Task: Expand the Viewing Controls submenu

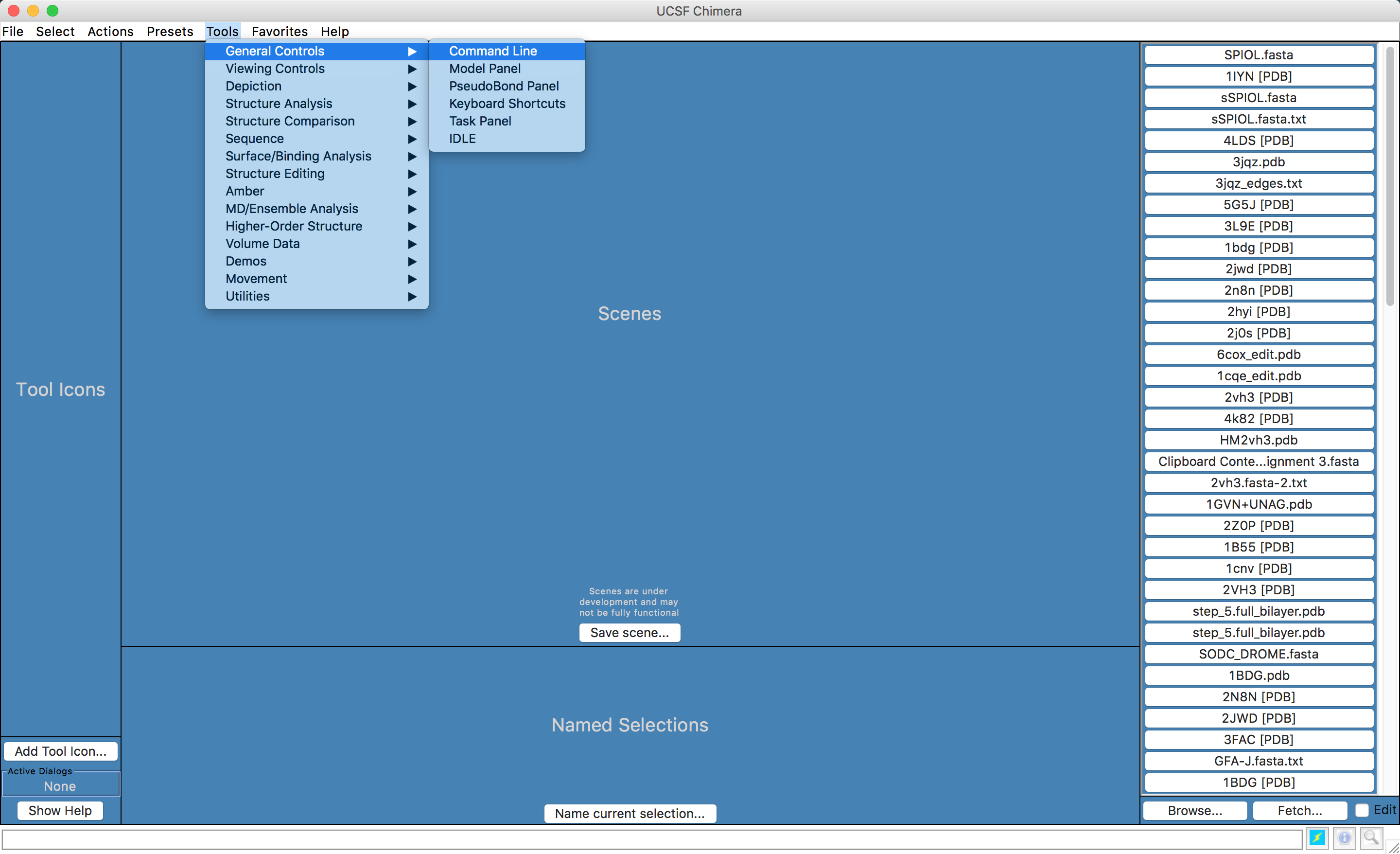Action: (316, 68)
